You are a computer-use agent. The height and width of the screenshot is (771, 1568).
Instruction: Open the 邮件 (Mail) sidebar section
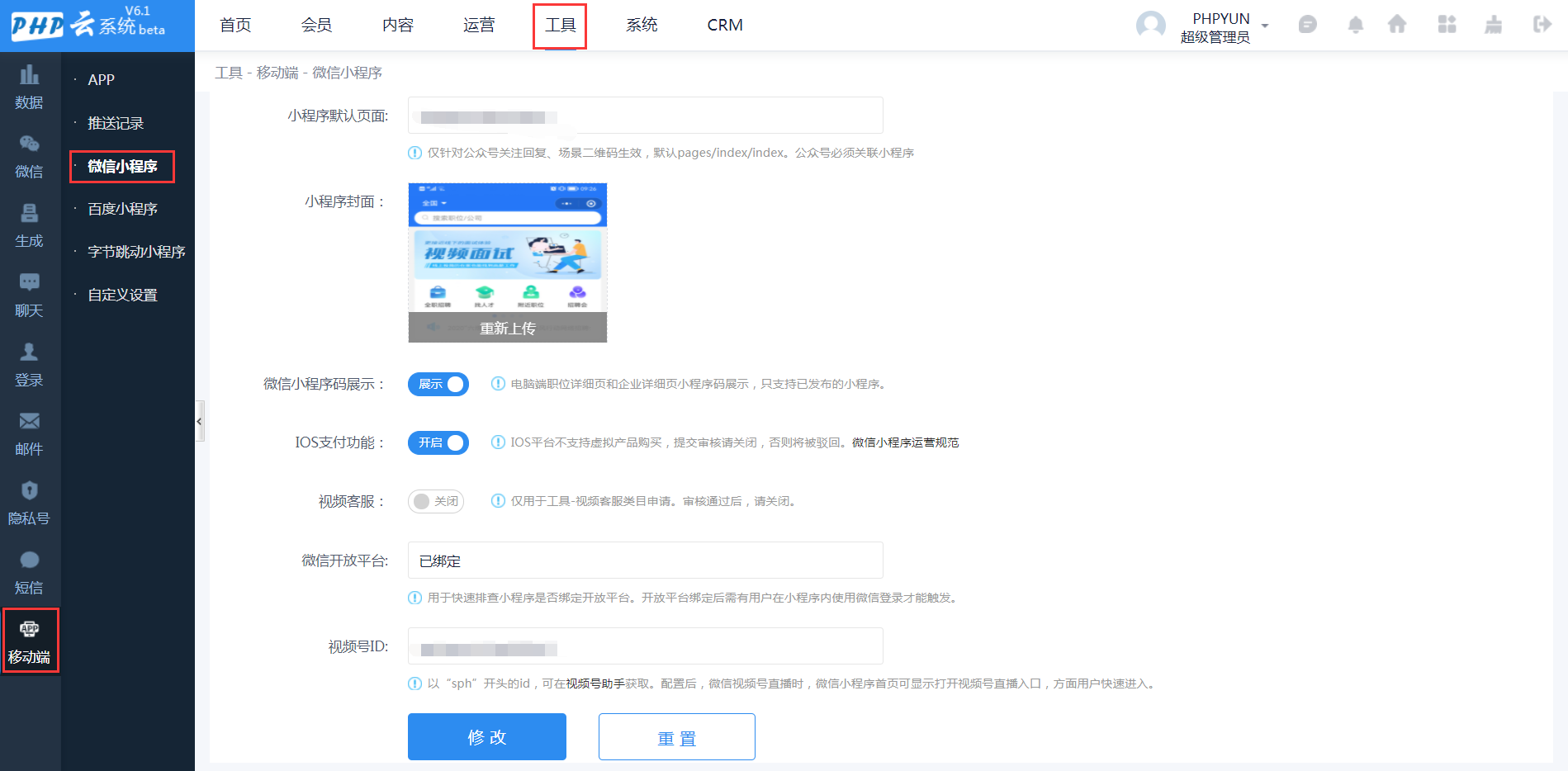pos(30,434)
